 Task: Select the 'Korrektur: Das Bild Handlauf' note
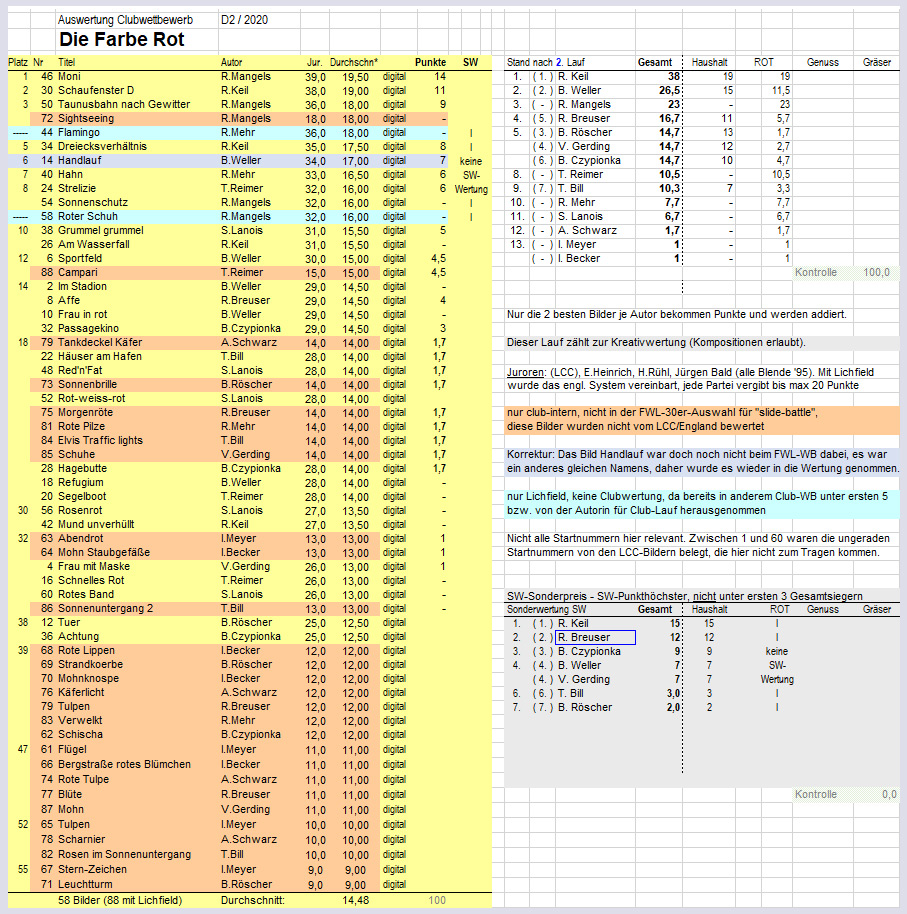point(702,462)
